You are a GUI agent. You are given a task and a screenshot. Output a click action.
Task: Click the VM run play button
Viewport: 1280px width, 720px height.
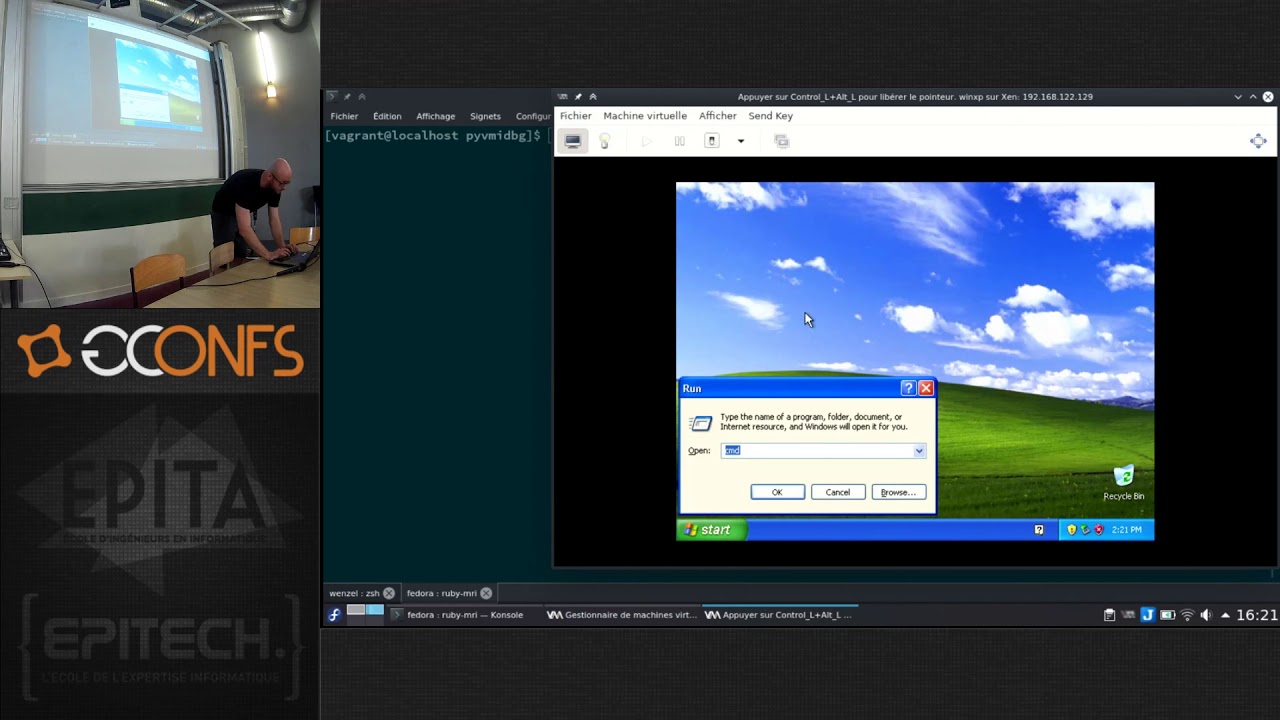[x=646, y=142]
